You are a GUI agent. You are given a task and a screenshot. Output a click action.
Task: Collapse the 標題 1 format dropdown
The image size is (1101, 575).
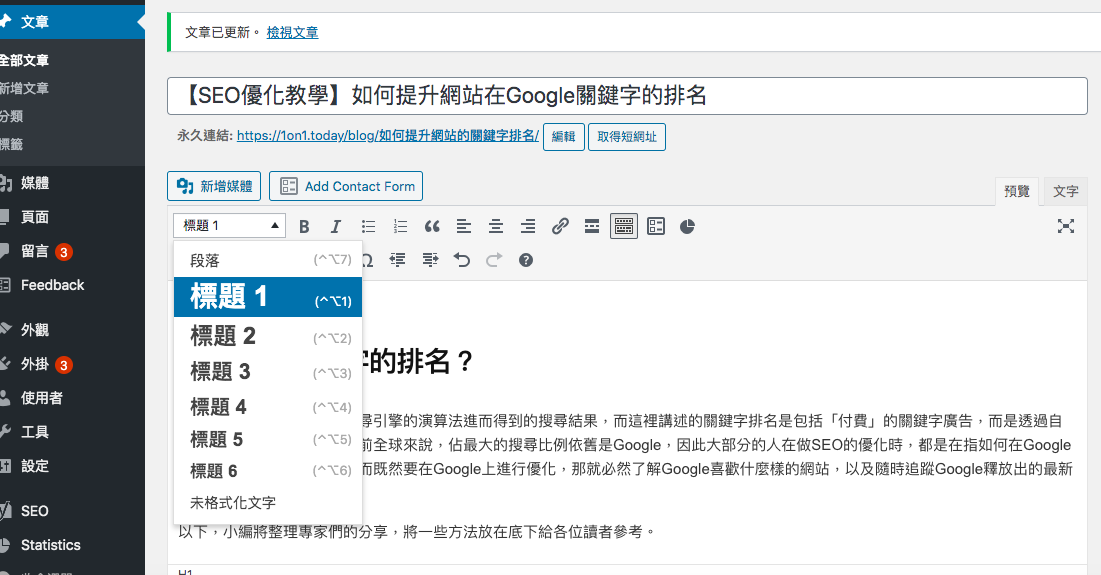click(229, 226)
